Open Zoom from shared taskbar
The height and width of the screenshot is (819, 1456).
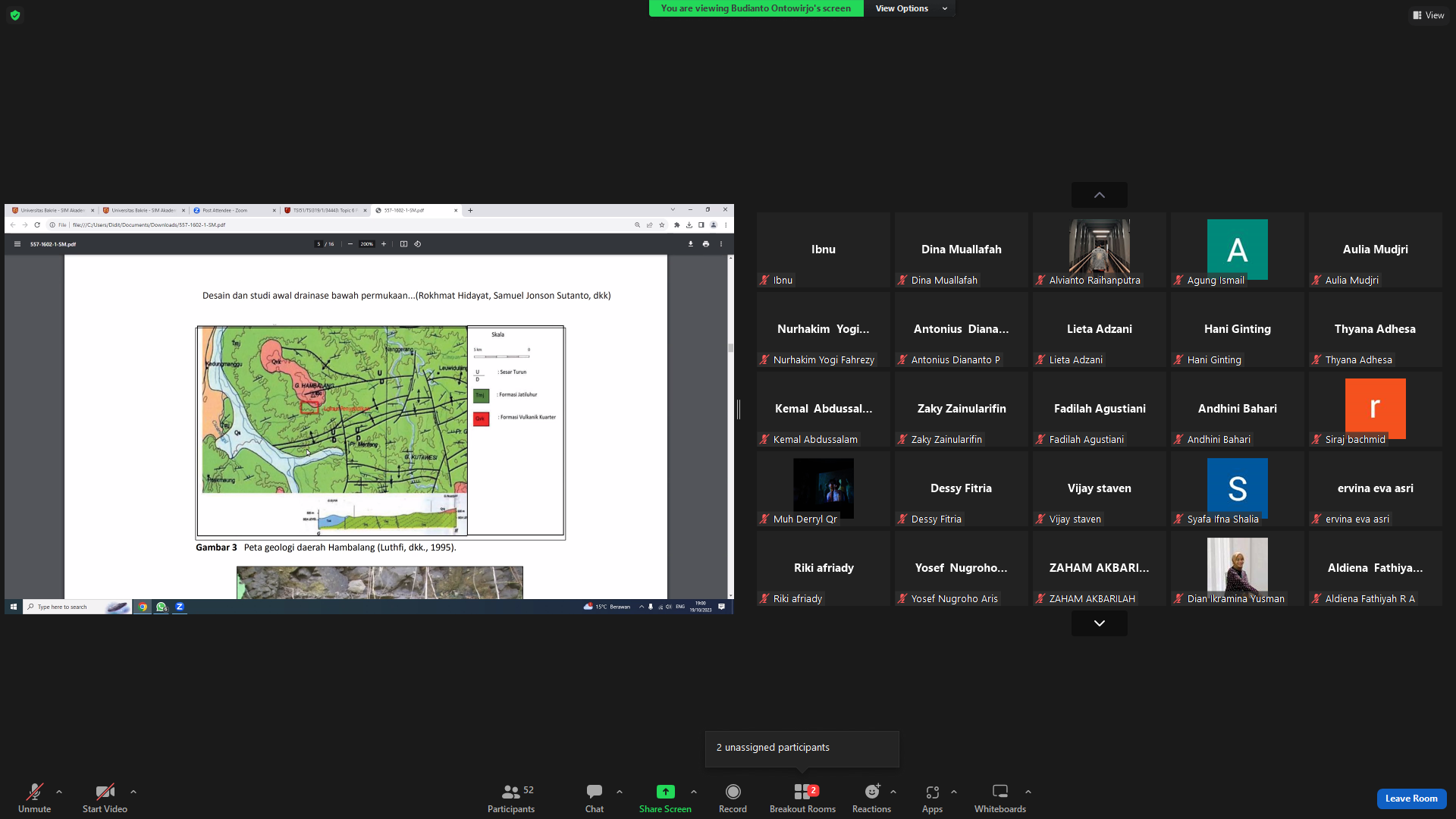coord(180,607)
